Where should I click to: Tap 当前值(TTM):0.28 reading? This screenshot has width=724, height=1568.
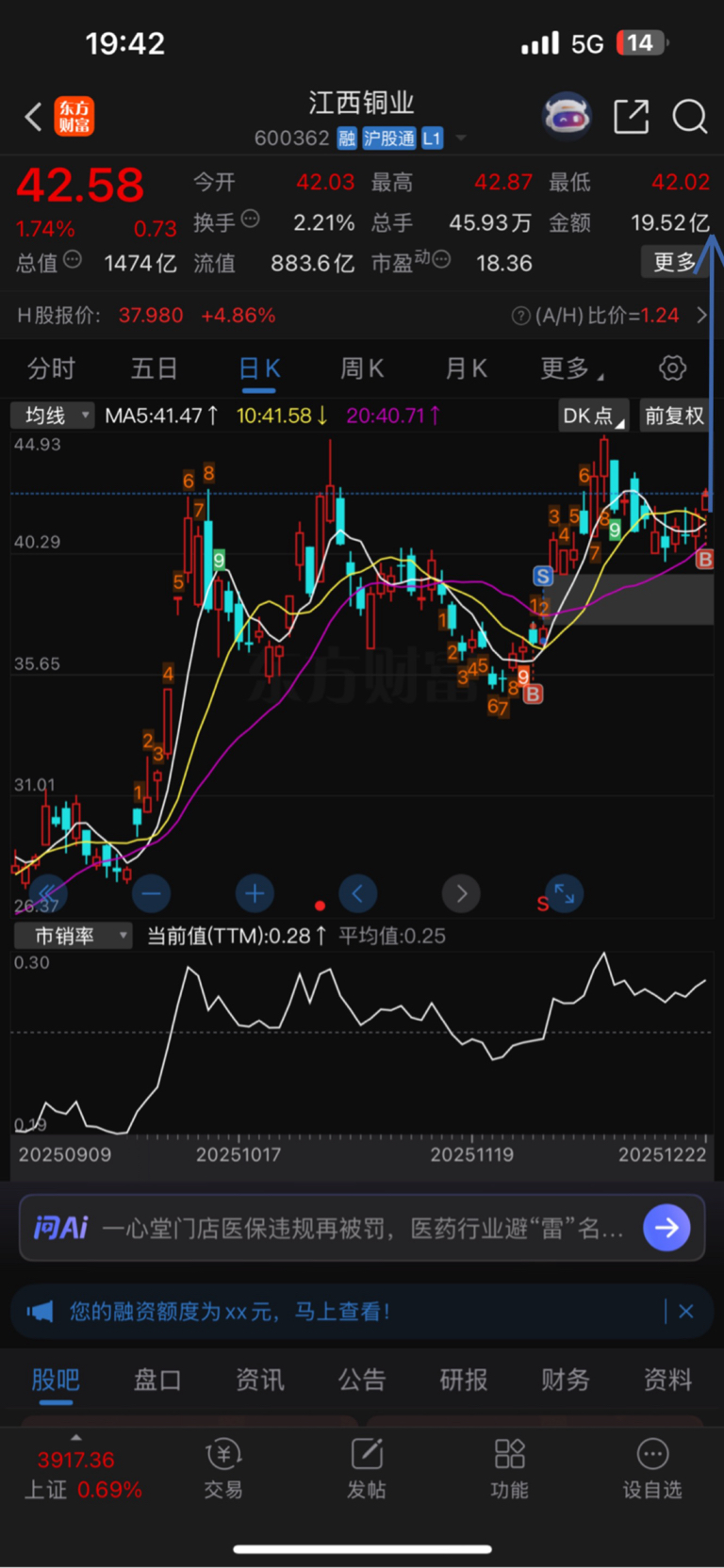[237, 936]
